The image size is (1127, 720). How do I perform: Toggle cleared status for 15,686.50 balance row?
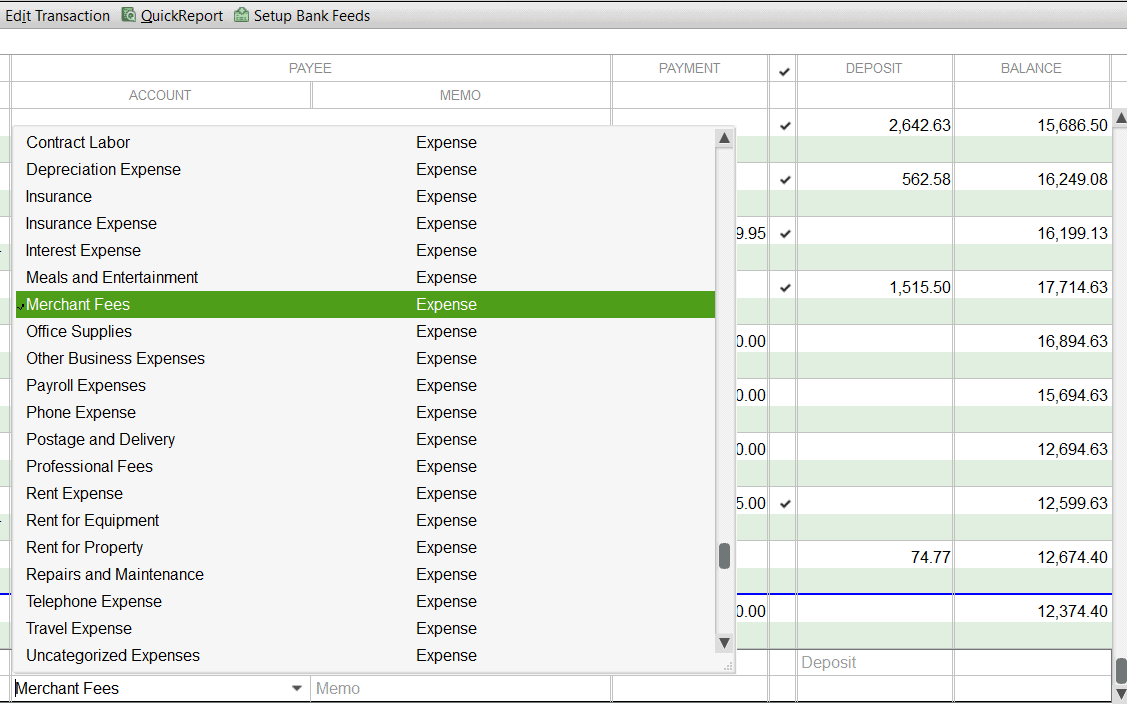pyautogui.click(x=785, y=126)
